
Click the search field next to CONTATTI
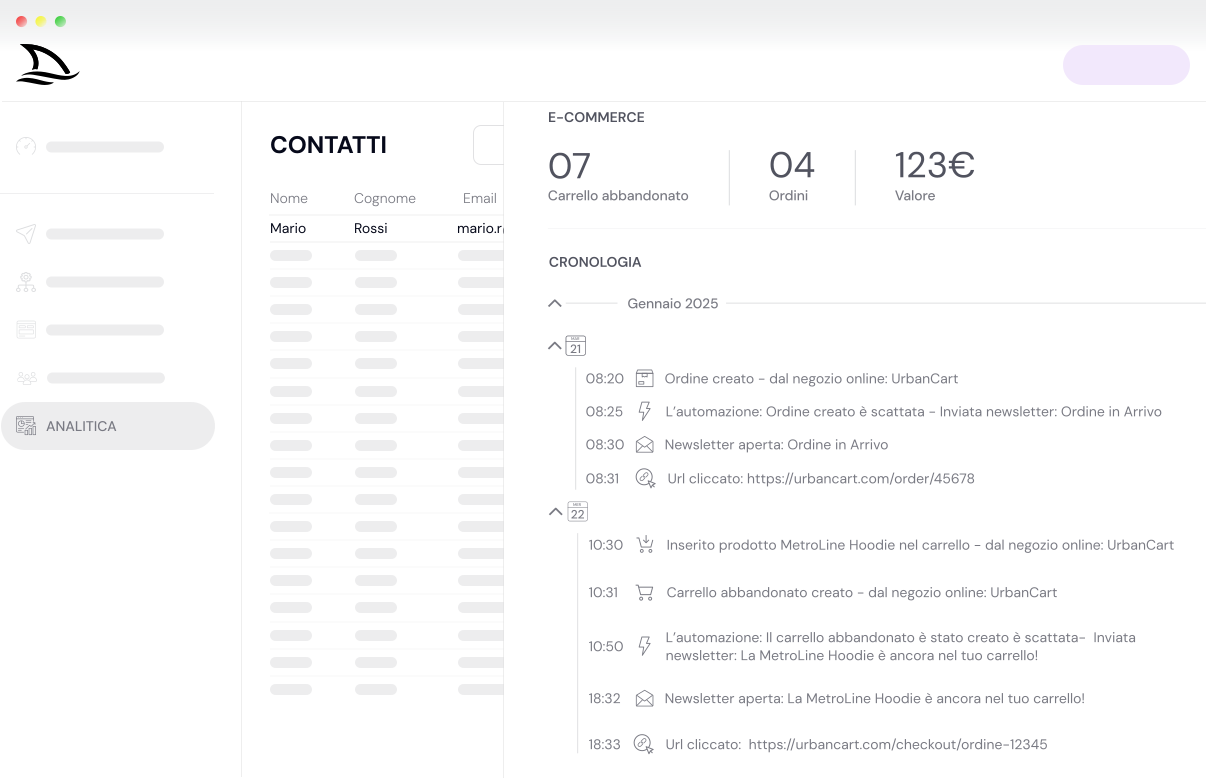pos(489,145)
